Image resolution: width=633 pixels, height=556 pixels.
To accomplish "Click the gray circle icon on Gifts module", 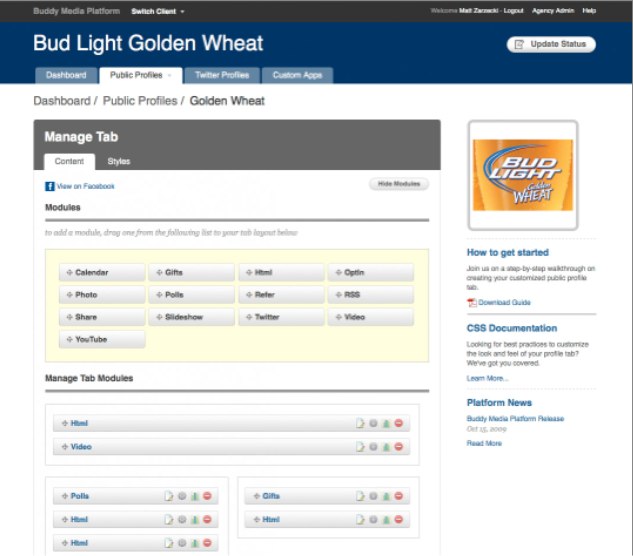I will [x=373, y=495].
